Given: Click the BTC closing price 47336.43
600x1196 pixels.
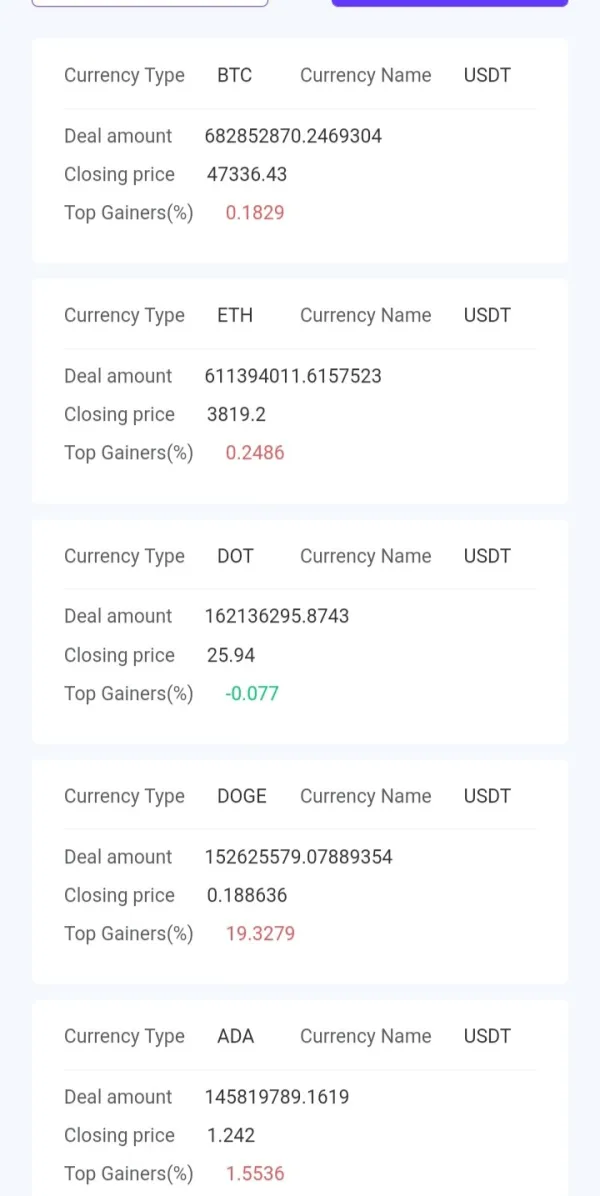Looking at the screenshot, I should click(x=247, y=174).
